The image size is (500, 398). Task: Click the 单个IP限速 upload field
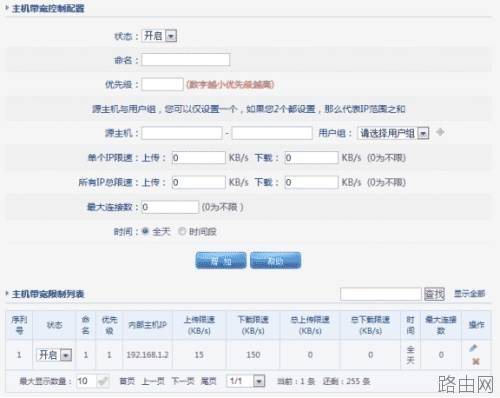(x=199, y=157)
